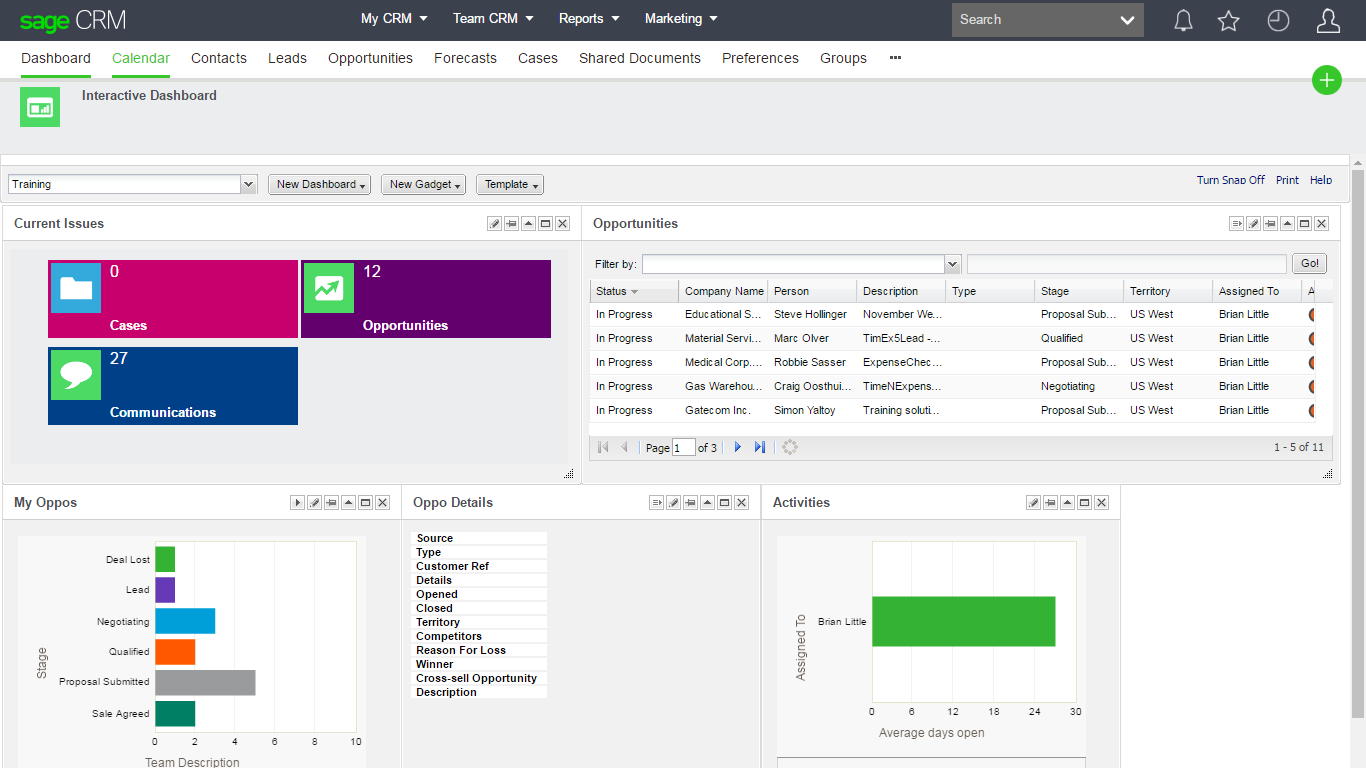Click the Turn Snap Off link
The image size is (1366, 768).
tap(1230, 180)
